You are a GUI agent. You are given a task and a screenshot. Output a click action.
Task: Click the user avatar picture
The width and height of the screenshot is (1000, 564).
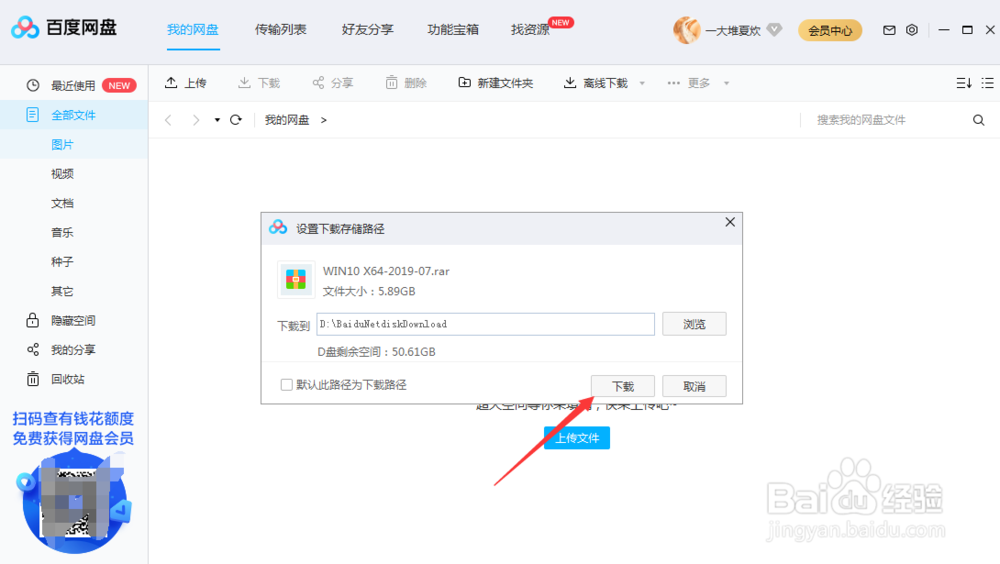click(686, 30)
